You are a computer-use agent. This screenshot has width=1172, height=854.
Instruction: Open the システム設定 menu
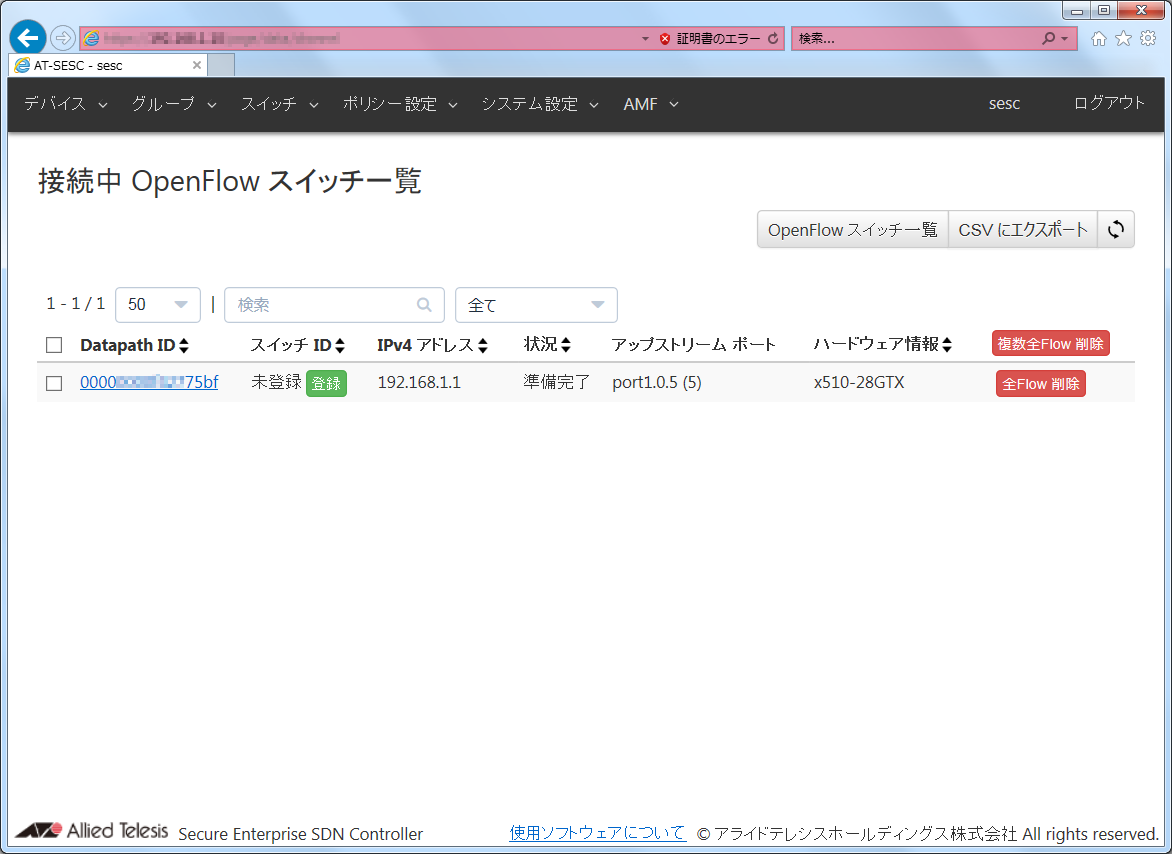[x=540, y=105]
